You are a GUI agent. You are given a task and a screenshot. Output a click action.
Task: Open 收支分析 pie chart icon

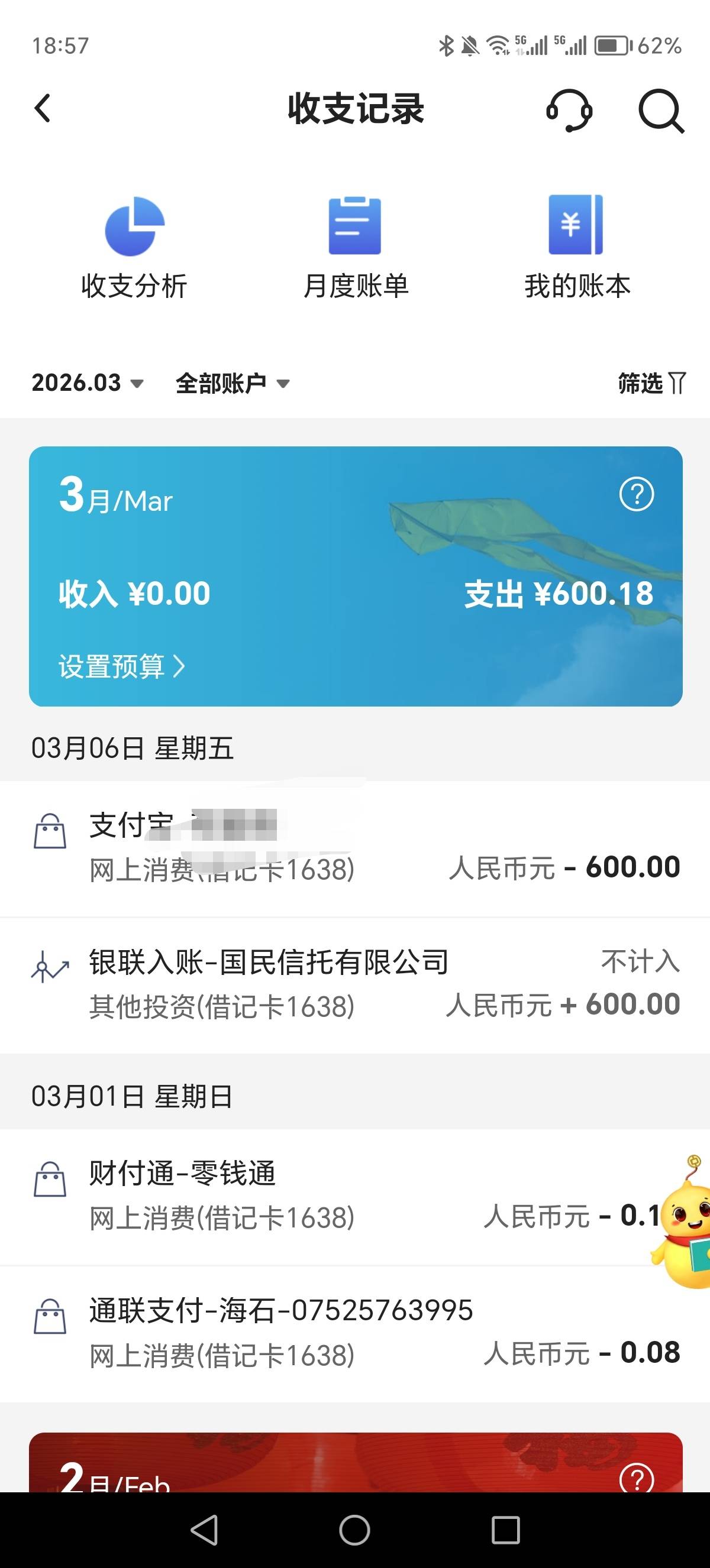pyautogui.click(x=134, y=226)
